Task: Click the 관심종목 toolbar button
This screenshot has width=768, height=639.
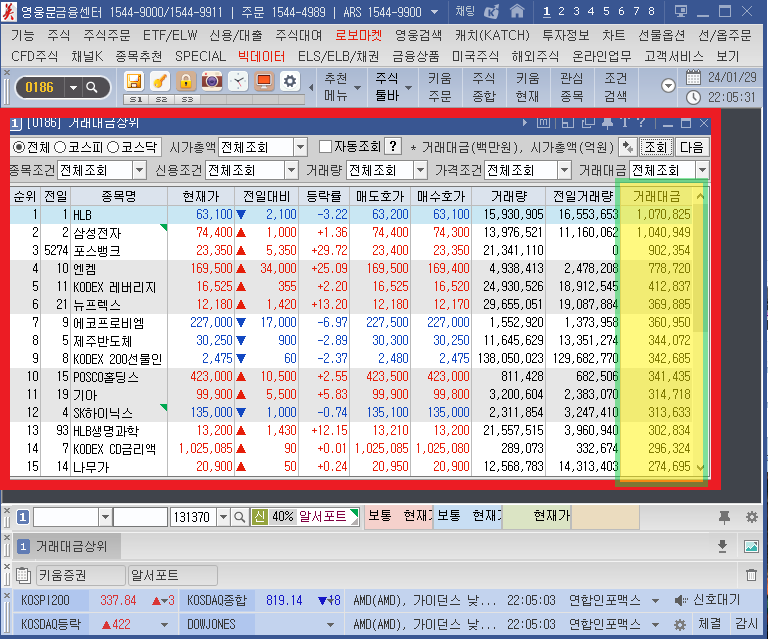Action: (x=572, y=87)
